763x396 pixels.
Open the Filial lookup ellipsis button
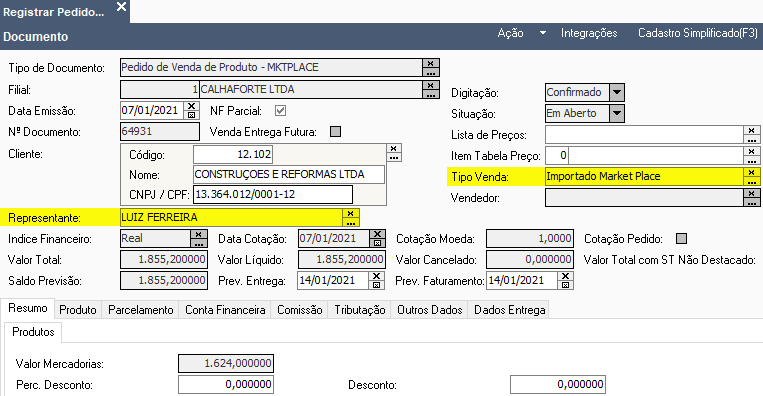tap(431, 94)
